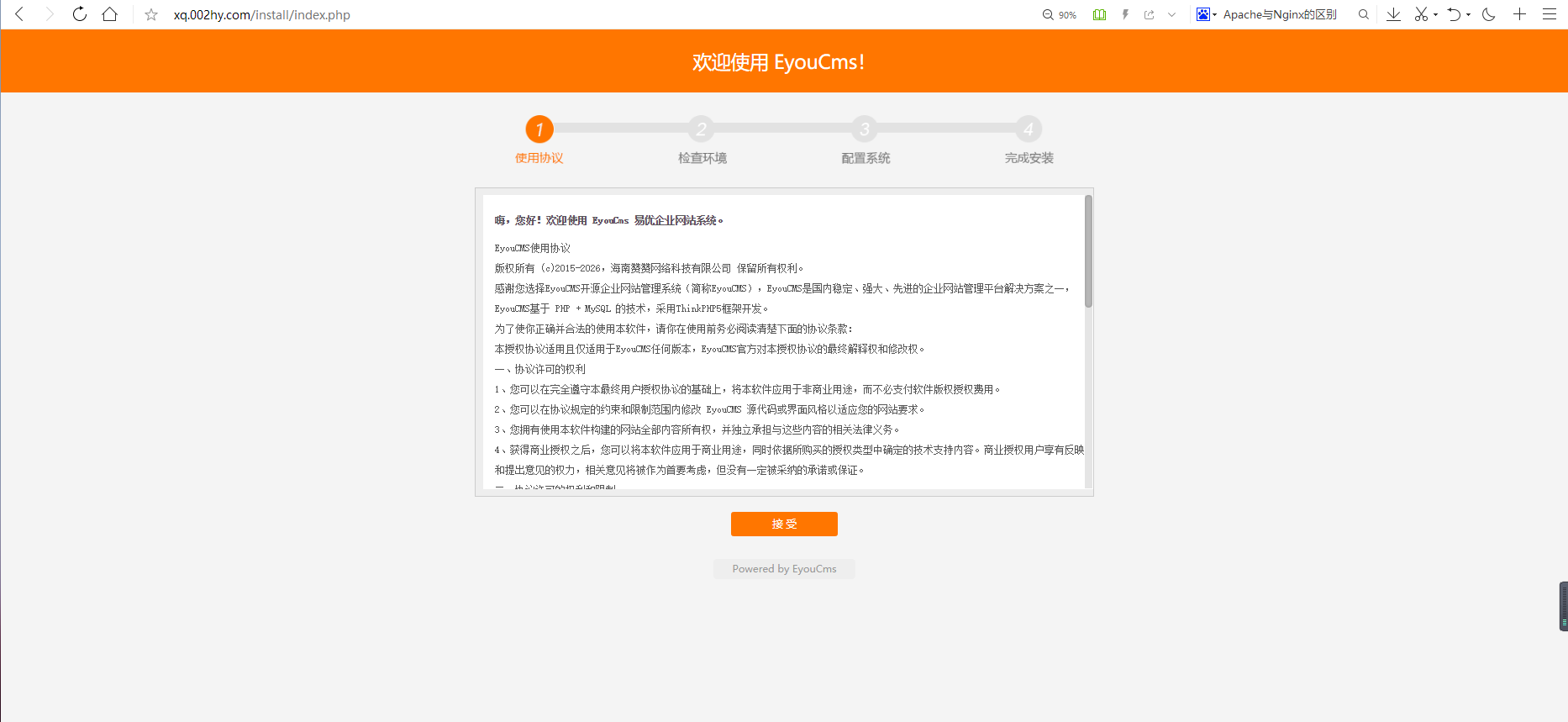Expand the address bar dropdown chevron

1171,15
